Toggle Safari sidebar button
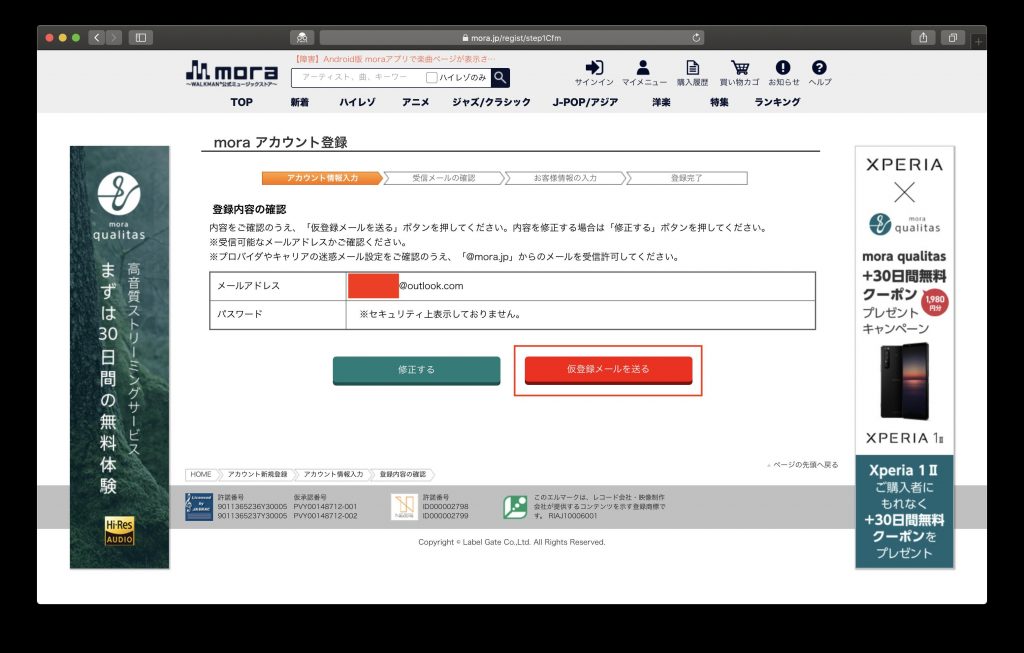 [x=140, y=38]
